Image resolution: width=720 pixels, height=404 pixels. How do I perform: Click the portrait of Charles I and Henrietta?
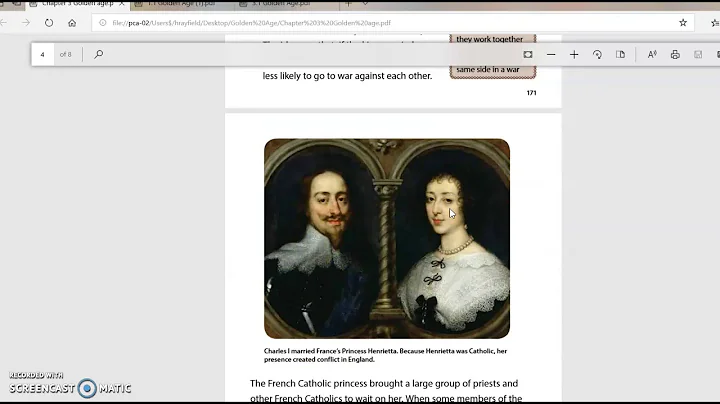coord(387,239)
